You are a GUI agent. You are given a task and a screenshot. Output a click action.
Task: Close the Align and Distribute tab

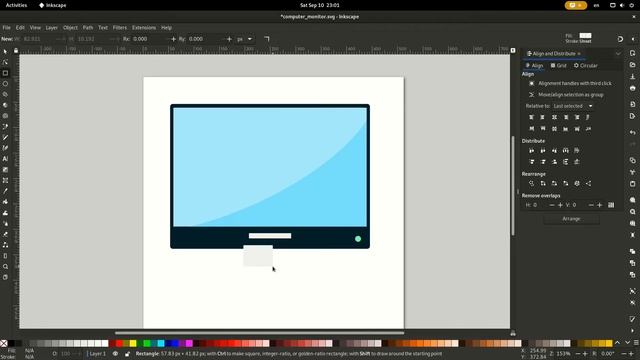579,54
